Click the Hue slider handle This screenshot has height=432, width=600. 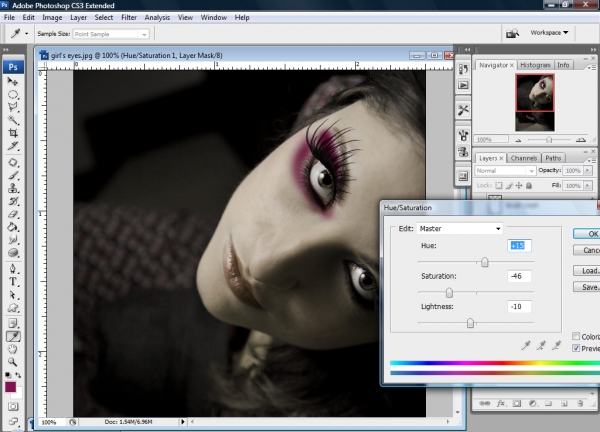(x=484, y=262)
